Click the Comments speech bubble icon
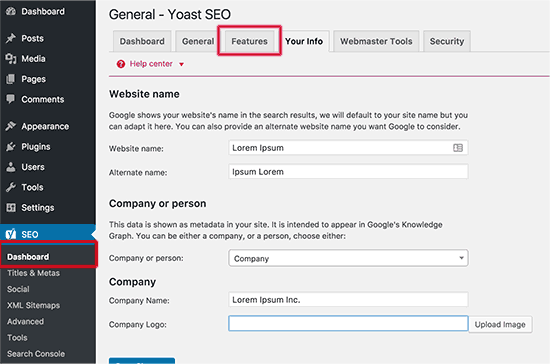The image size is (550, 364). pos(11,99)
